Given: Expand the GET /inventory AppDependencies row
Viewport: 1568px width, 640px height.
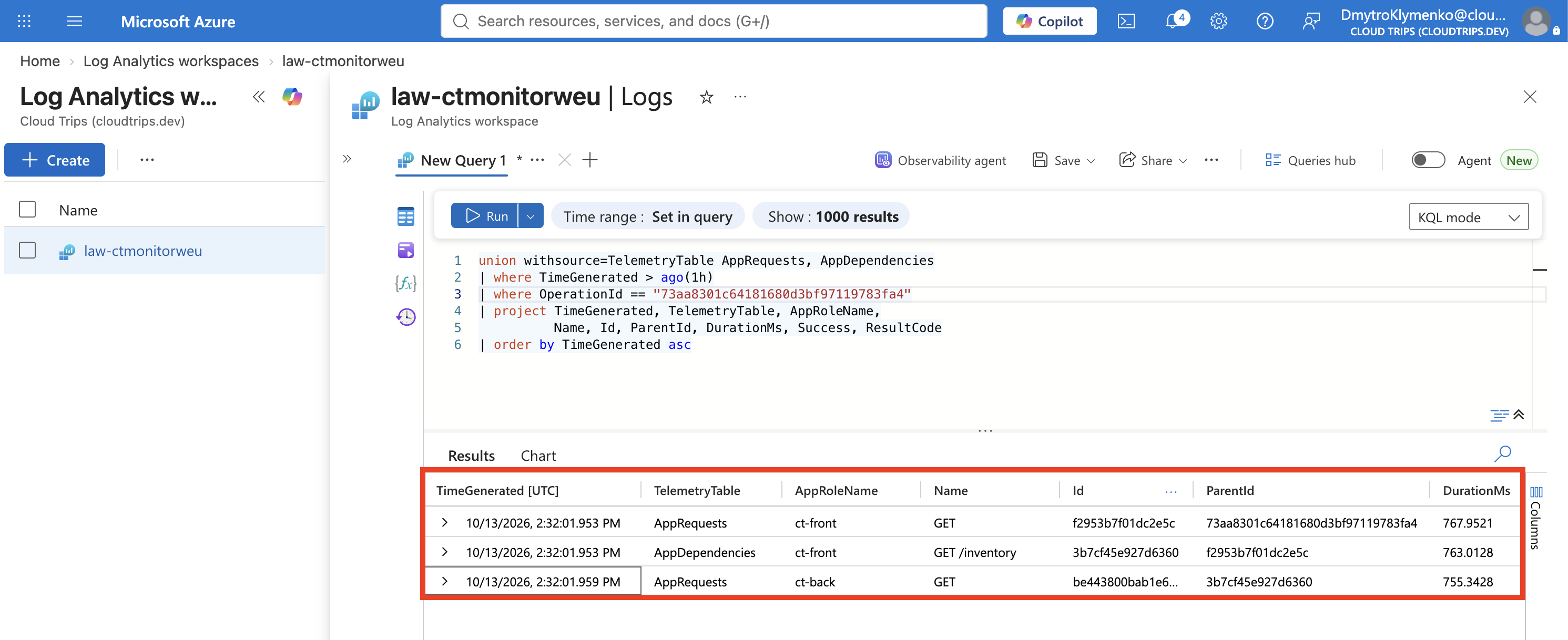Looking at the screenshot, I should tap(444, 552).
